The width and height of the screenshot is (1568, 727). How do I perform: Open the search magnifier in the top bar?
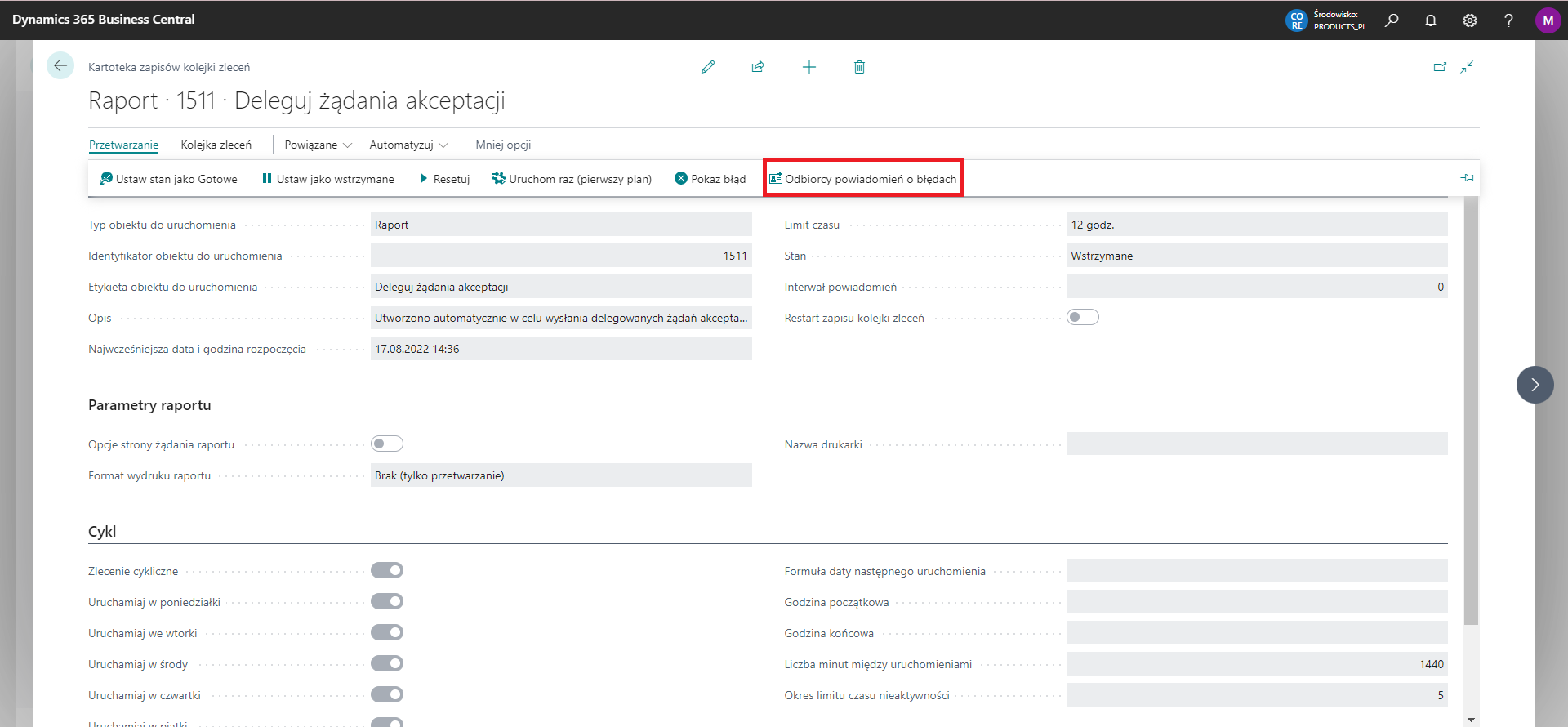point(1392,20)
